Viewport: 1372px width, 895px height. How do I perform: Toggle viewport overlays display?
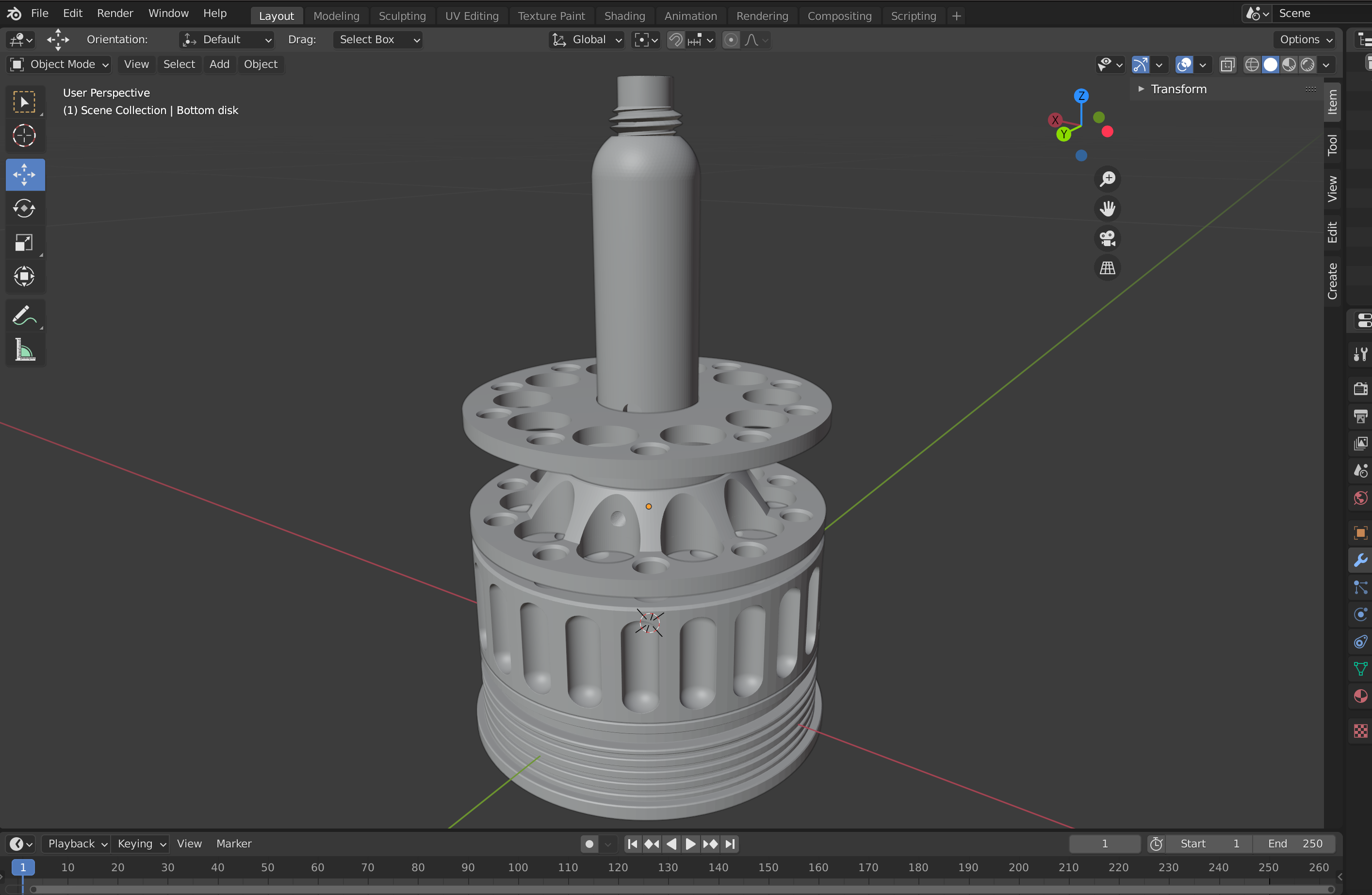click(1183, 65)
